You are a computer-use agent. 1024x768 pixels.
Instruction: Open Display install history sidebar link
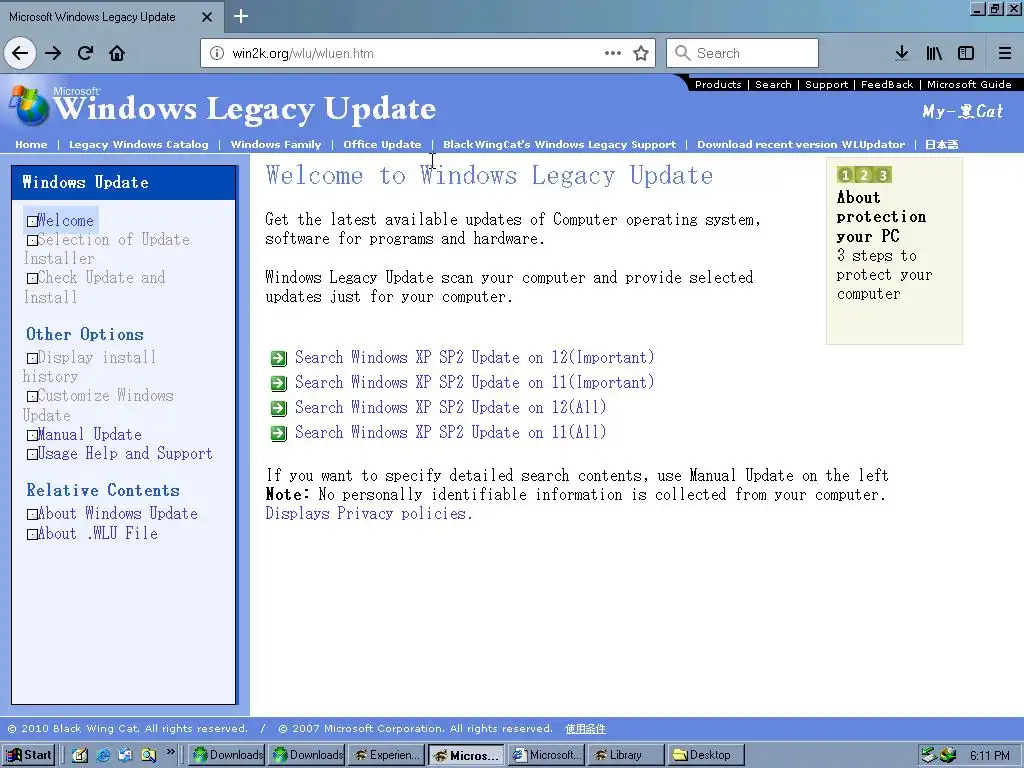point(89,367)
